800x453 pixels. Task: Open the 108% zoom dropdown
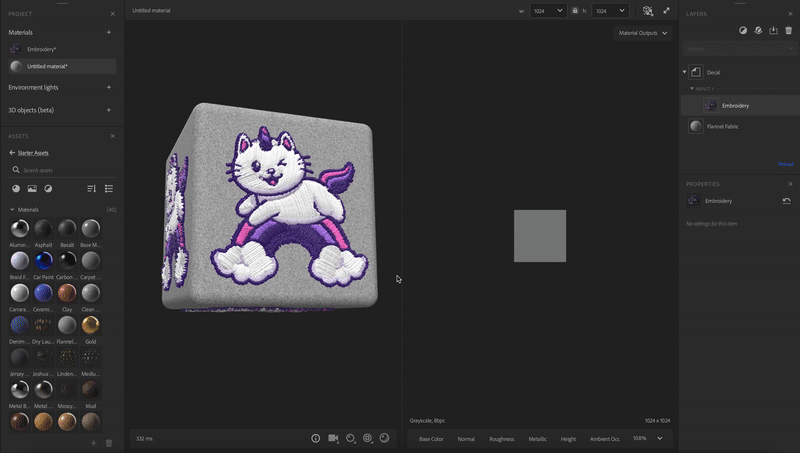(x=648, y=438)
